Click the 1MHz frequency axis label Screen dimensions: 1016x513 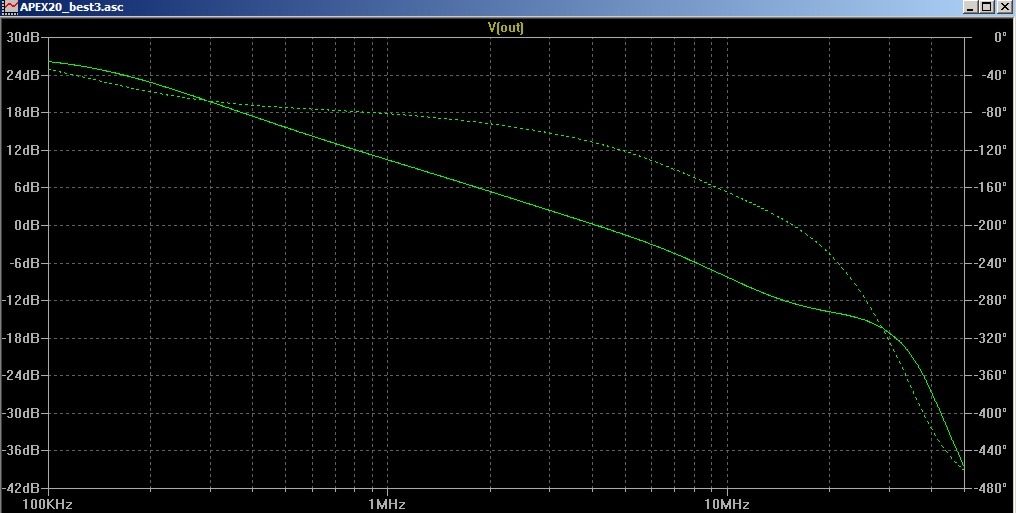tap(387, 504)
